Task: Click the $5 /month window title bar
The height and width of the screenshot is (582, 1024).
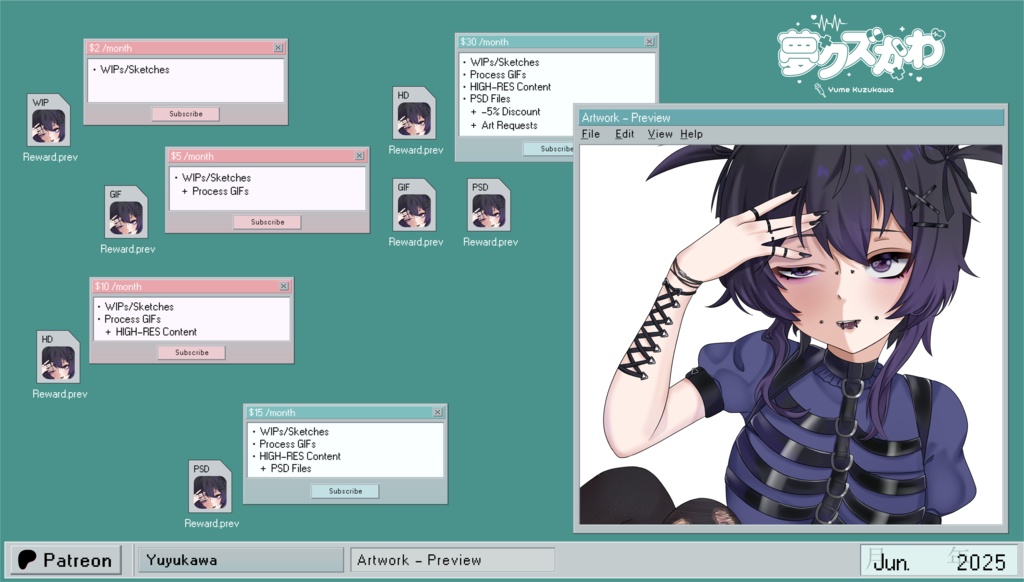Action: click(267, 156)
